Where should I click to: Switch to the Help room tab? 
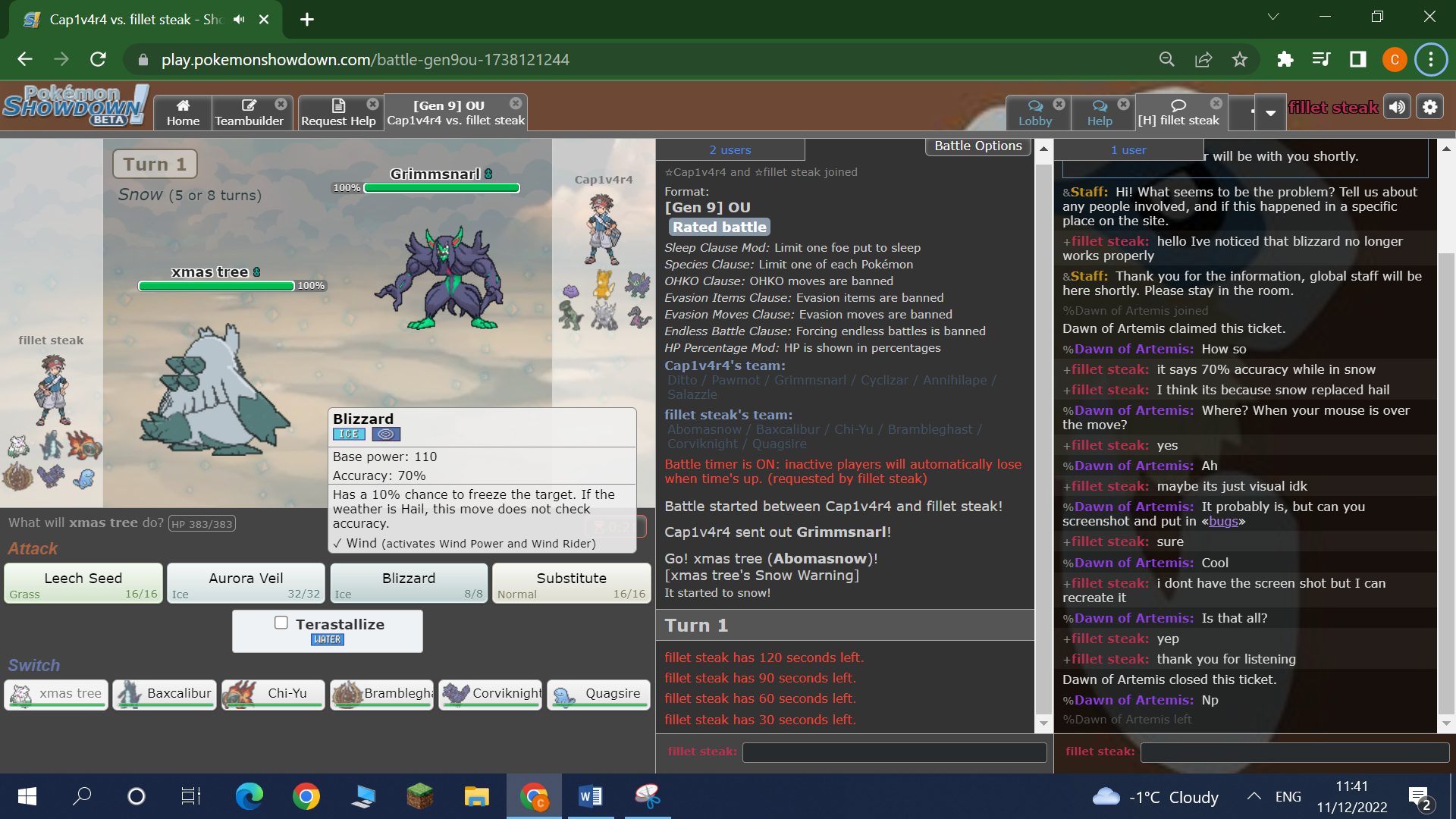tap(1100, 113)
